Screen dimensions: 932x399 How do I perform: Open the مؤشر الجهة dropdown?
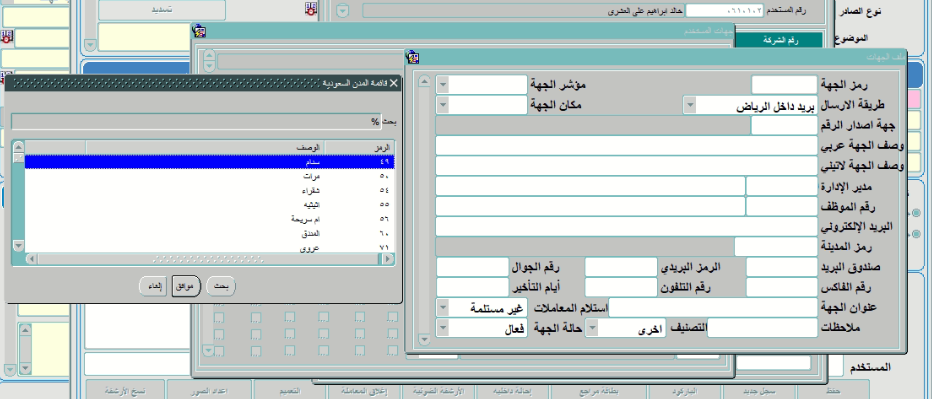click(442, 85)
